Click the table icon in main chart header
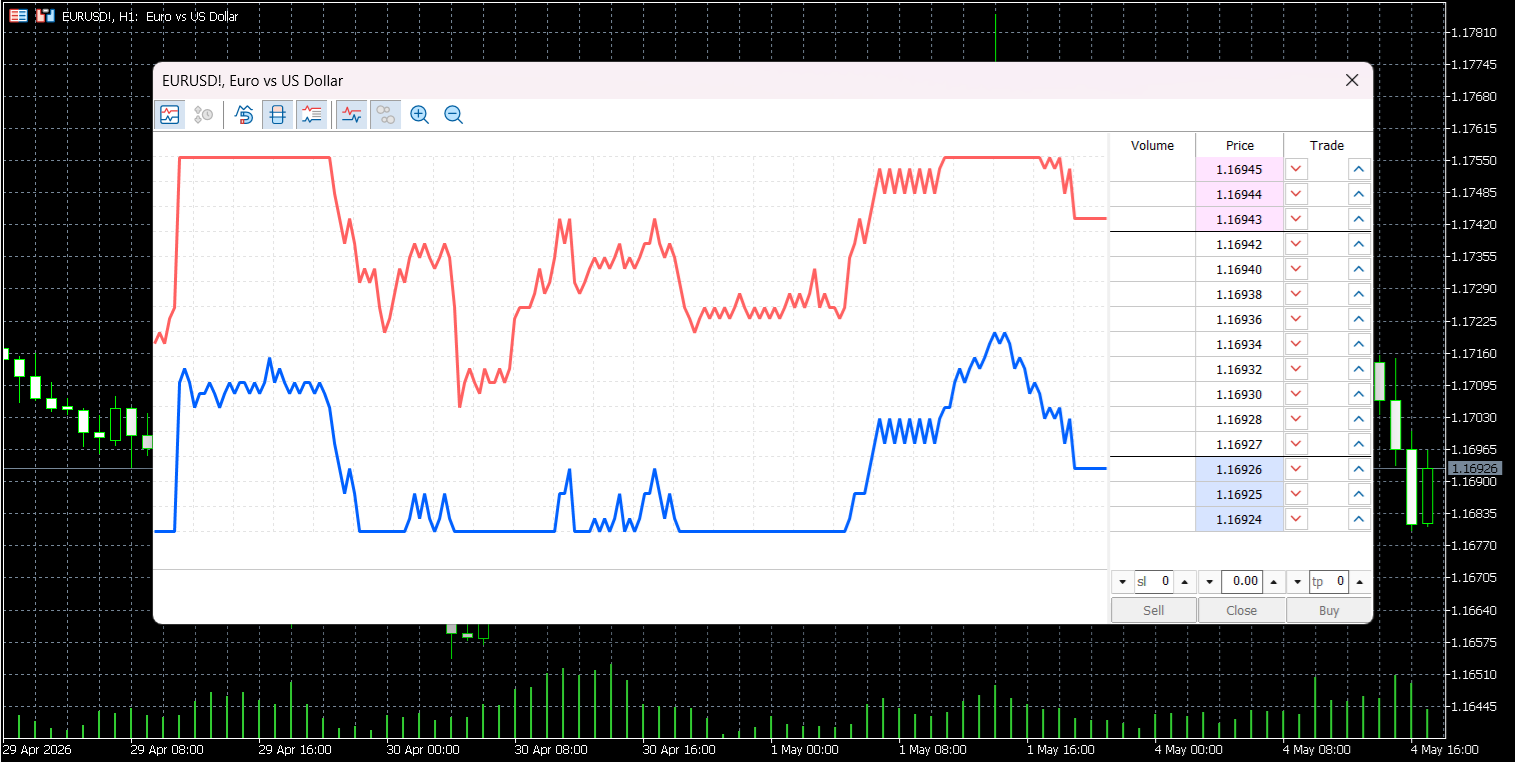 click(x=19, y=16)
